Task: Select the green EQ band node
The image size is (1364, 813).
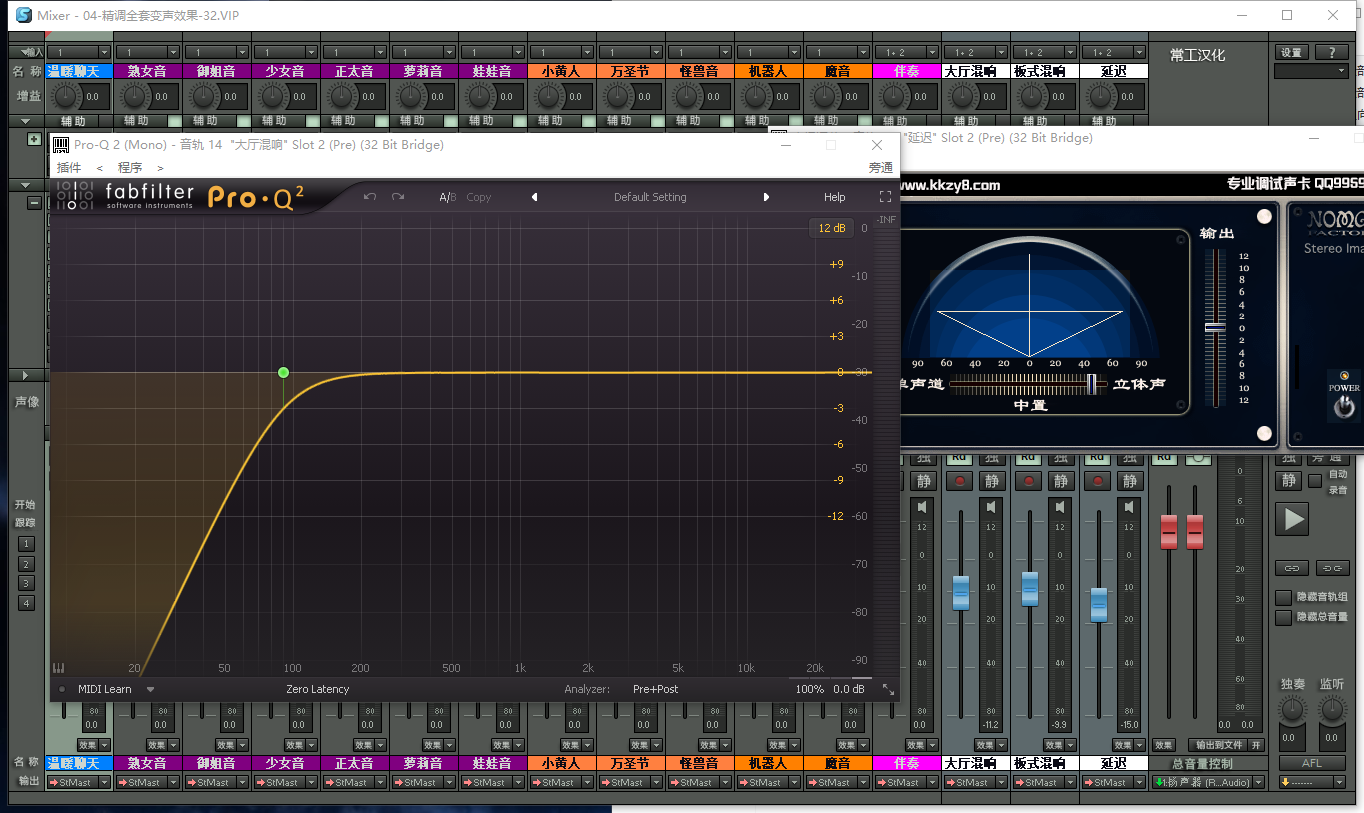Action: coord(284,372)
